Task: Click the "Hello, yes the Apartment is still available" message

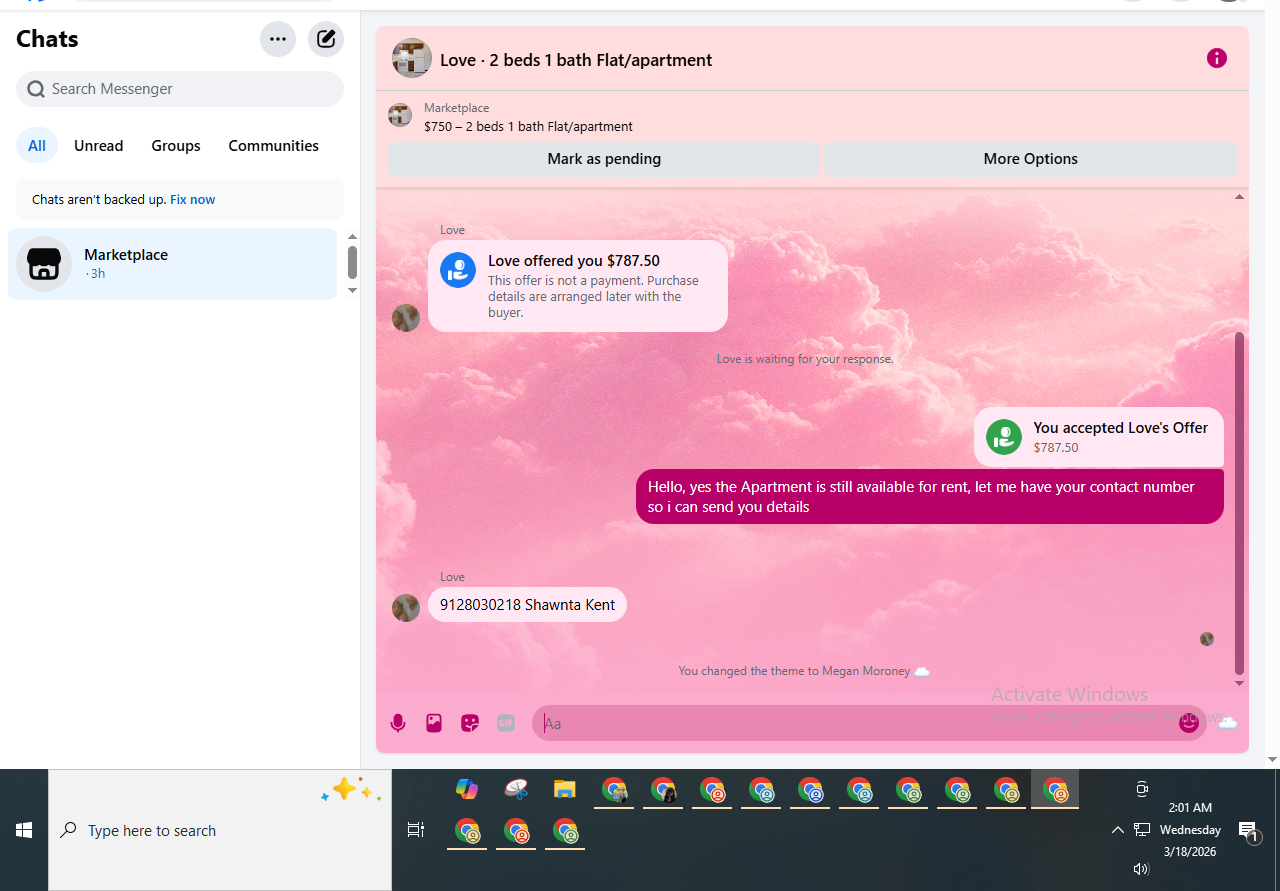Action: (x=930, y=496)
